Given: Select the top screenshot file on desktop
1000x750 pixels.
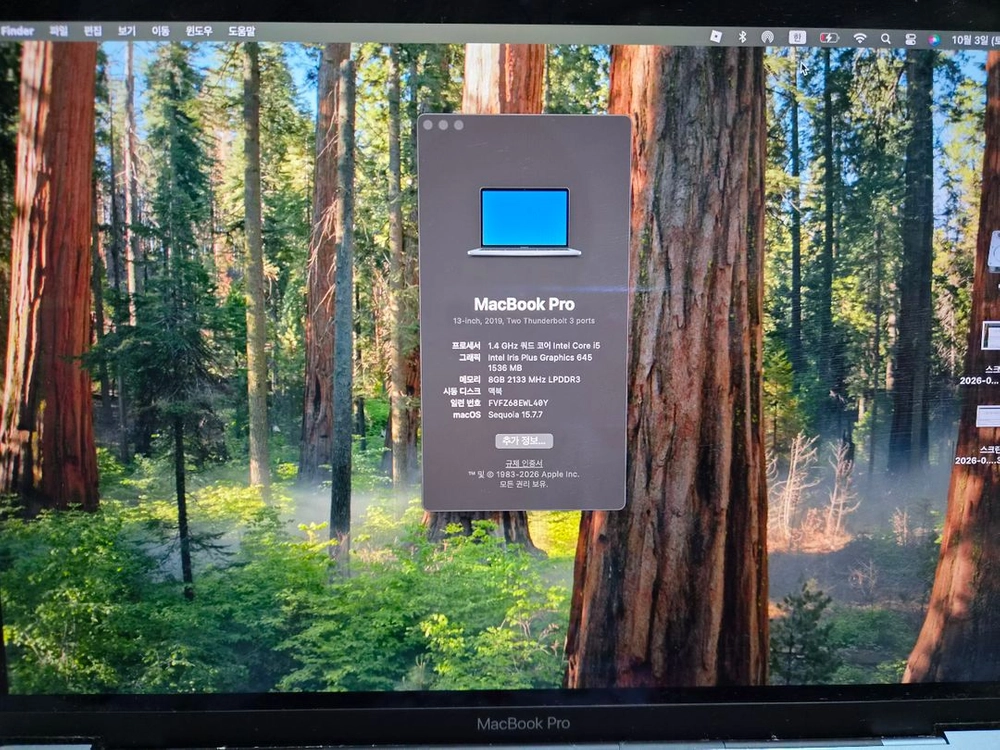Looking at the screenshot, I should (x=990, y=335).
